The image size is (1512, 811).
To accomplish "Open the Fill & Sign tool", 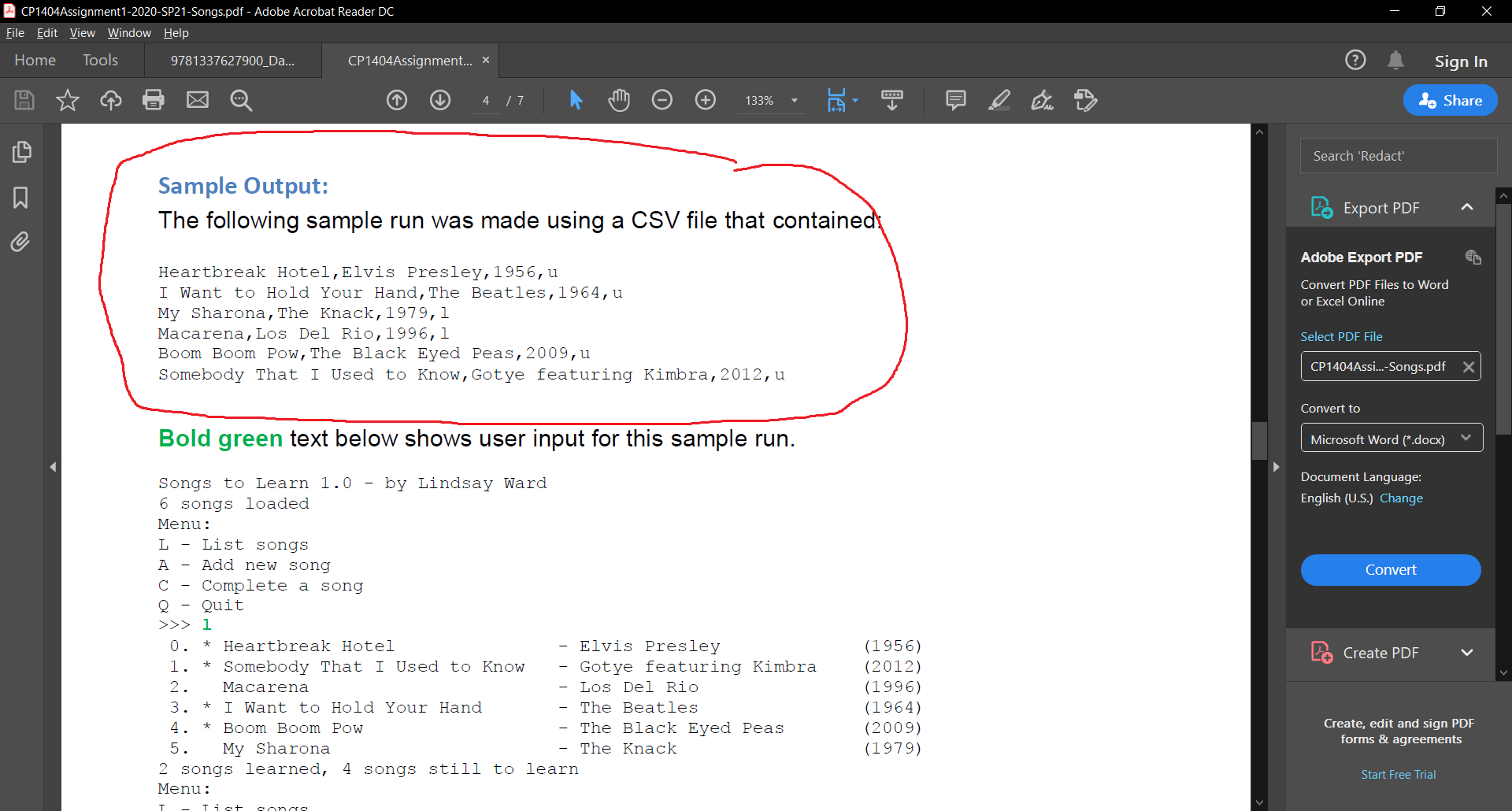I will click(1043, 100).
